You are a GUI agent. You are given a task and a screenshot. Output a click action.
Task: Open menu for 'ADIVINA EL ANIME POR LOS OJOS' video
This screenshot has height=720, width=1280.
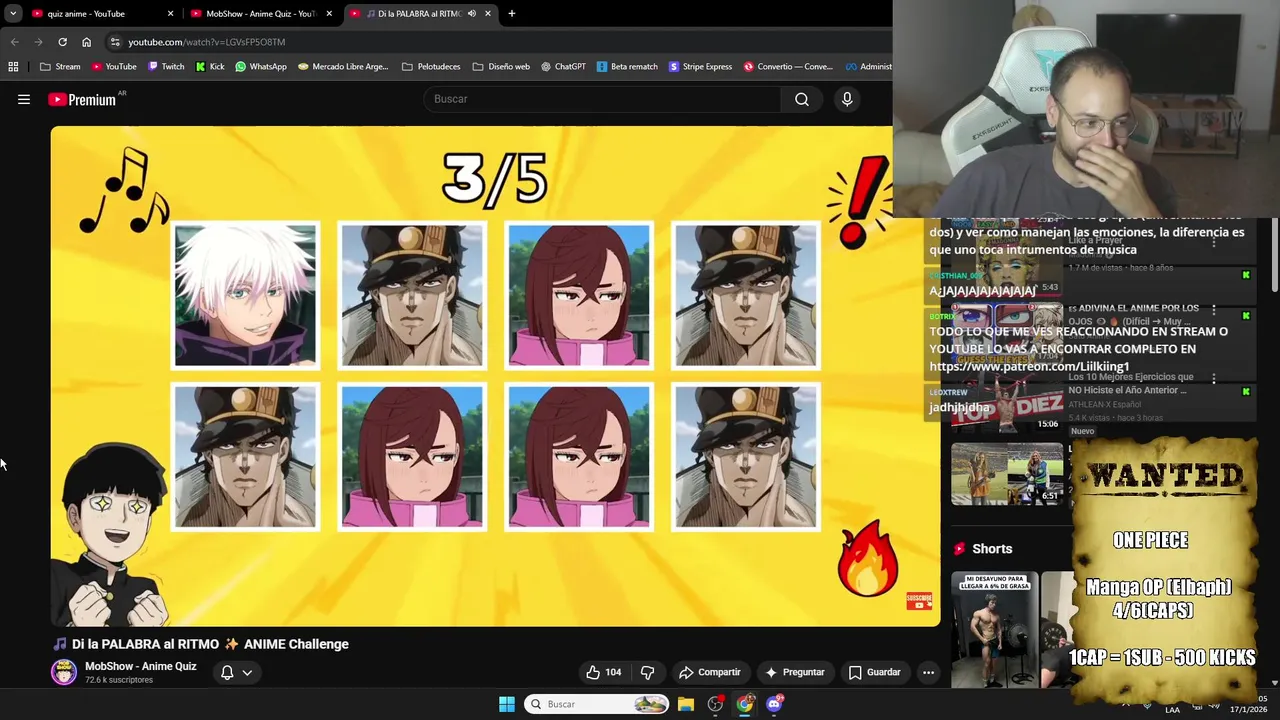click(x=1214, y=310)
